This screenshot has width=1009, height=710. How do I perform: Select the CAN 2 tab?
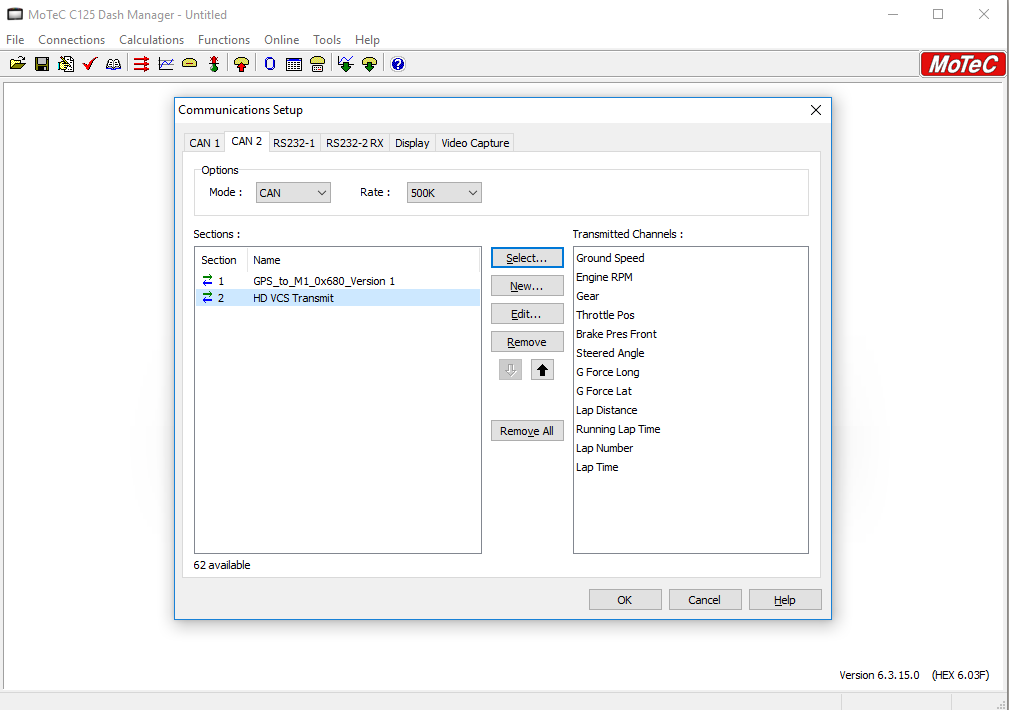click(x=246, y=142)
